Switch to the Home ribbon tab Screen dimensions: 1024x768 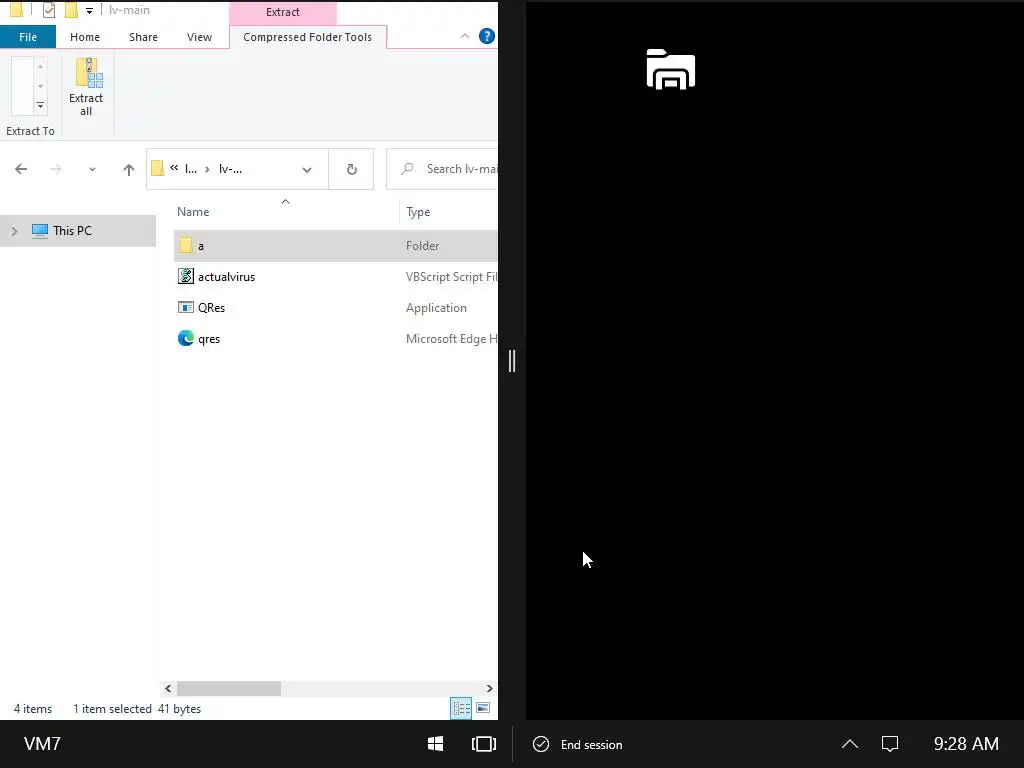click(85, 37)
